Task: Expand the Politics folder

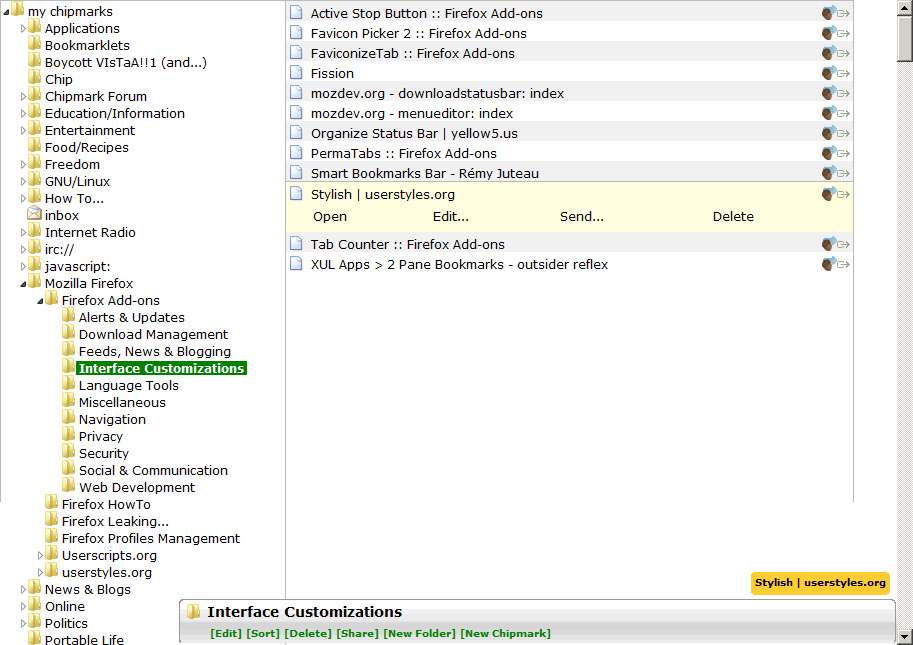Action: point(23,623)
